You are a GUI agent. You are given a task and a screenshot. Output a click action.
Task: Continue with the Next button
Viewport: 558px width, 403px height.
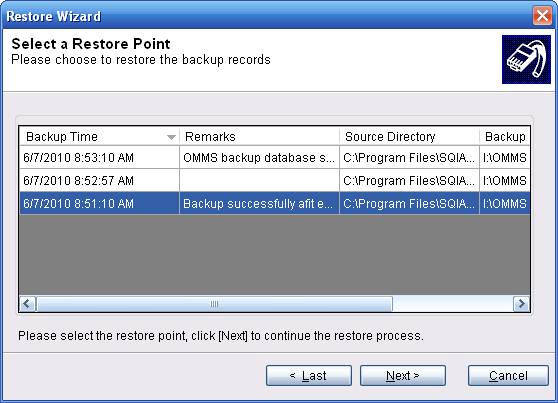pyautogui.click(x=403, y=376)
